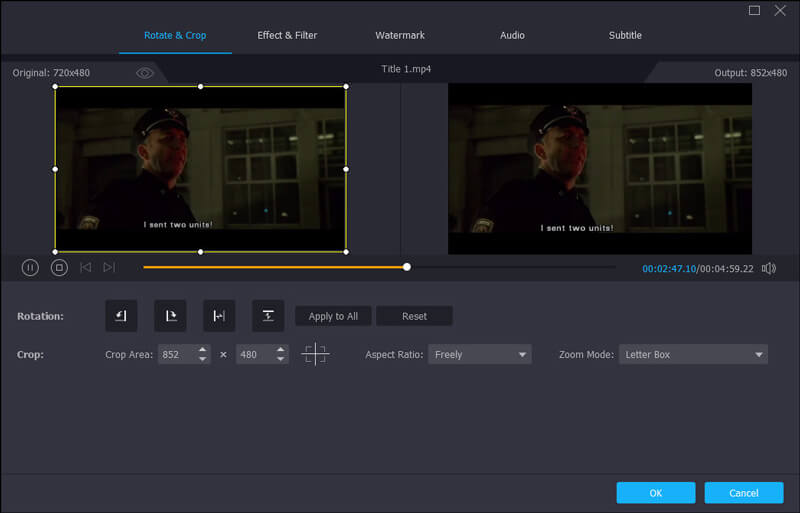Mute audio with the speaker icon

click(x=768, y=268)
